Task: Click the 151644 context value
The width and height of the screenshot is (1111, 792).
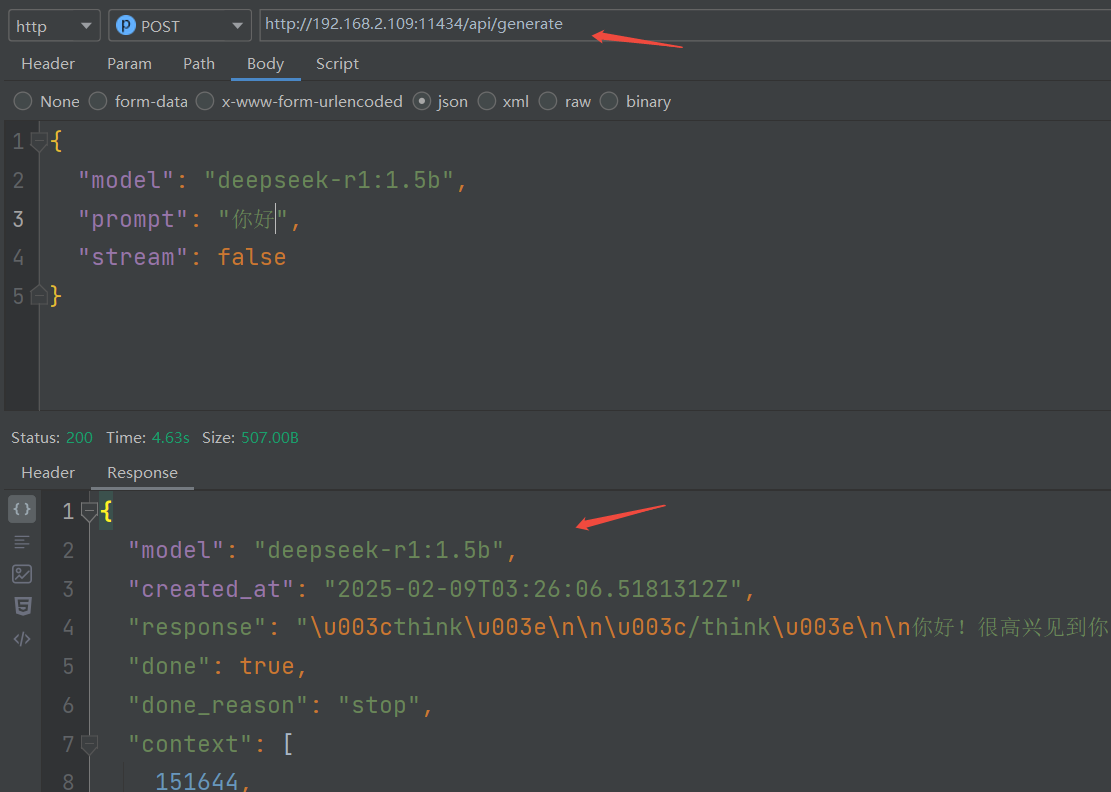Action: (x=197, y=781)
